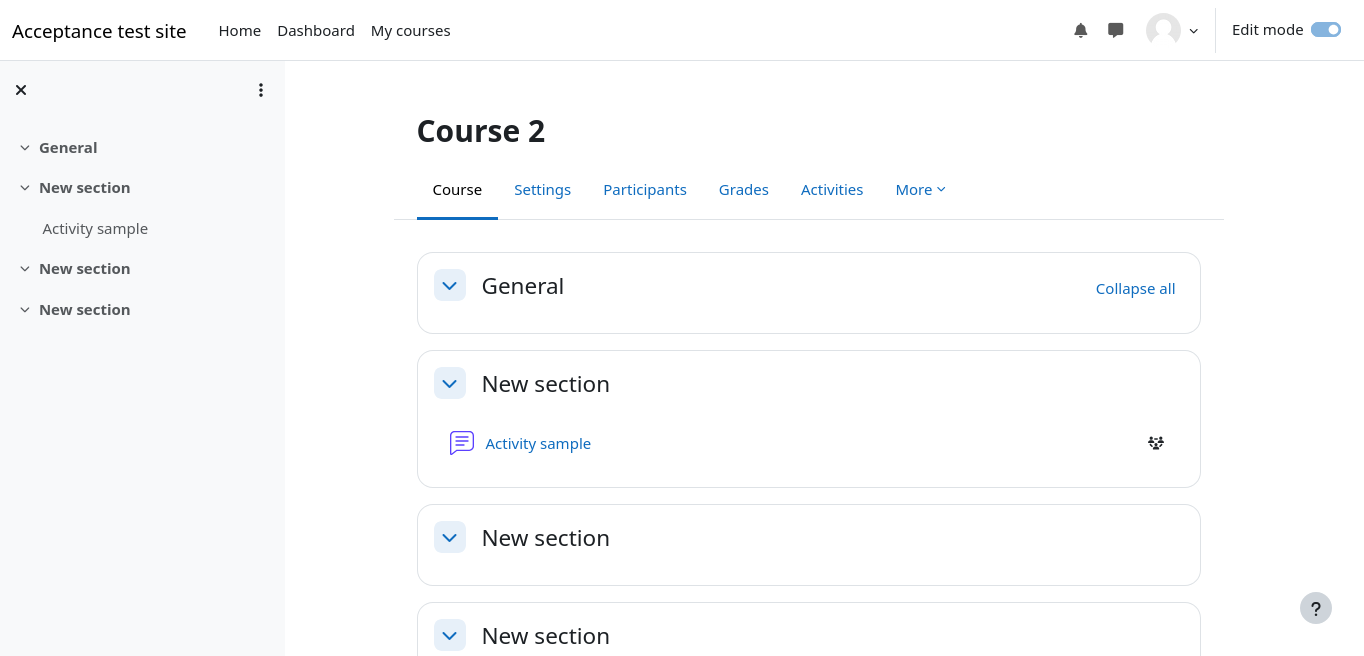
Task: Open the Grades tab
Action: tap(743, 190)
